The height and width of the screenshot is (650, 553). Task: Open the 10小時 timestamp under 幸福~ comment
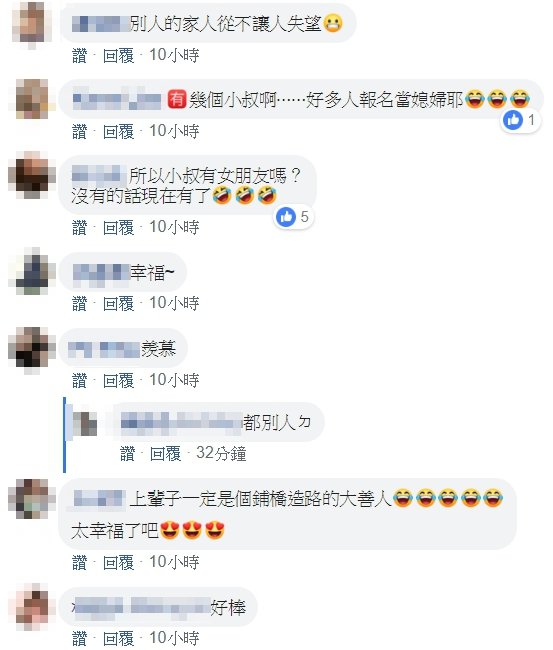174,303
